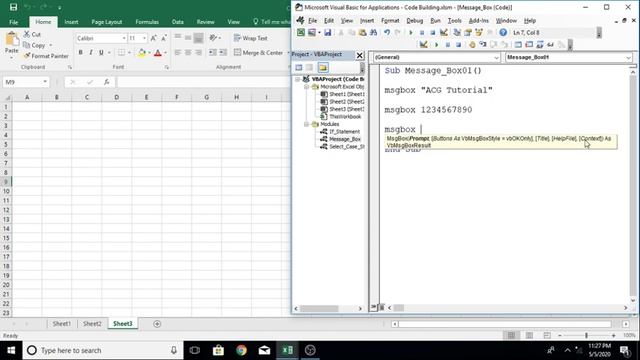Switch to the Formulas tab in Excel
640x360 pixels.
tap(147, 22)
